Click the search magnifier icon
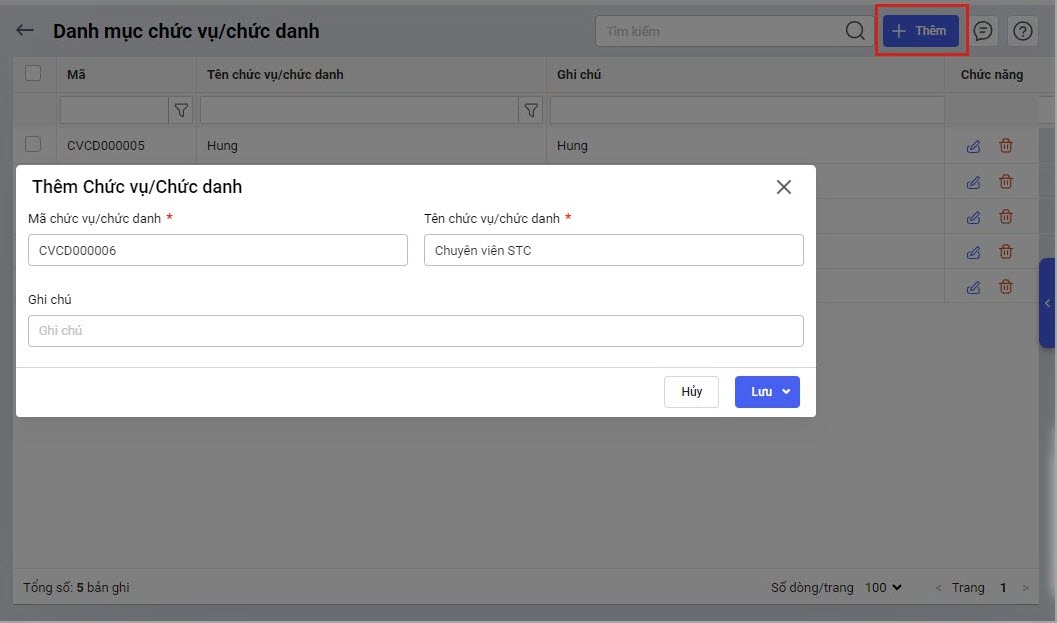1057x623 pixels. click(855, 31)
